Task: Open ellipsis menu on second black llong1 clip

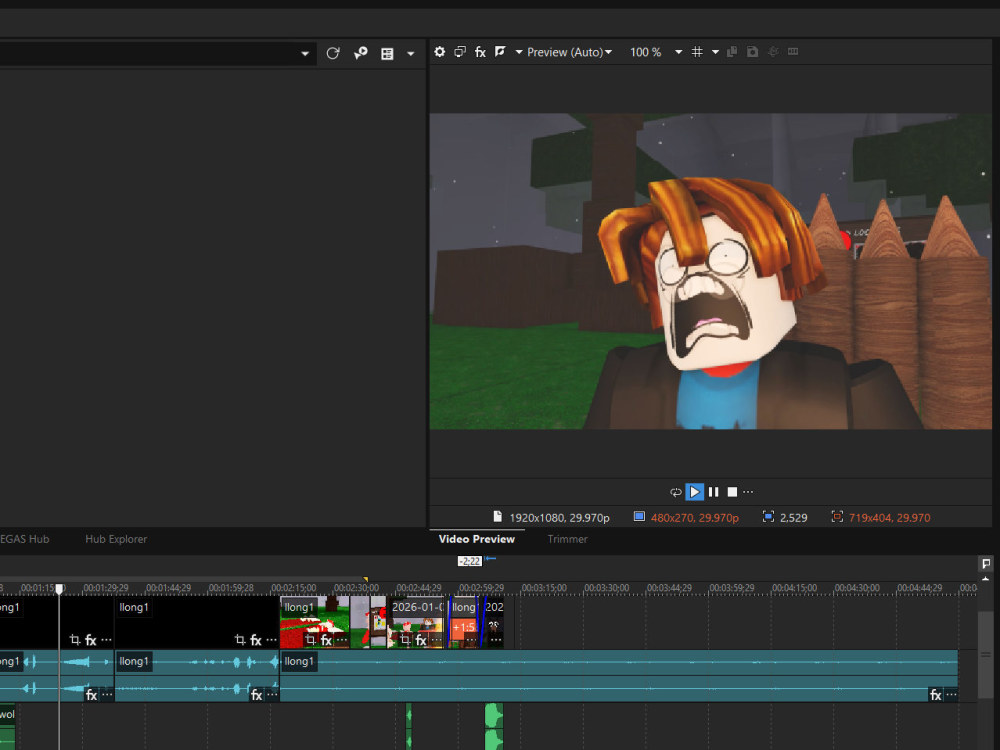Action: [271, 640]
